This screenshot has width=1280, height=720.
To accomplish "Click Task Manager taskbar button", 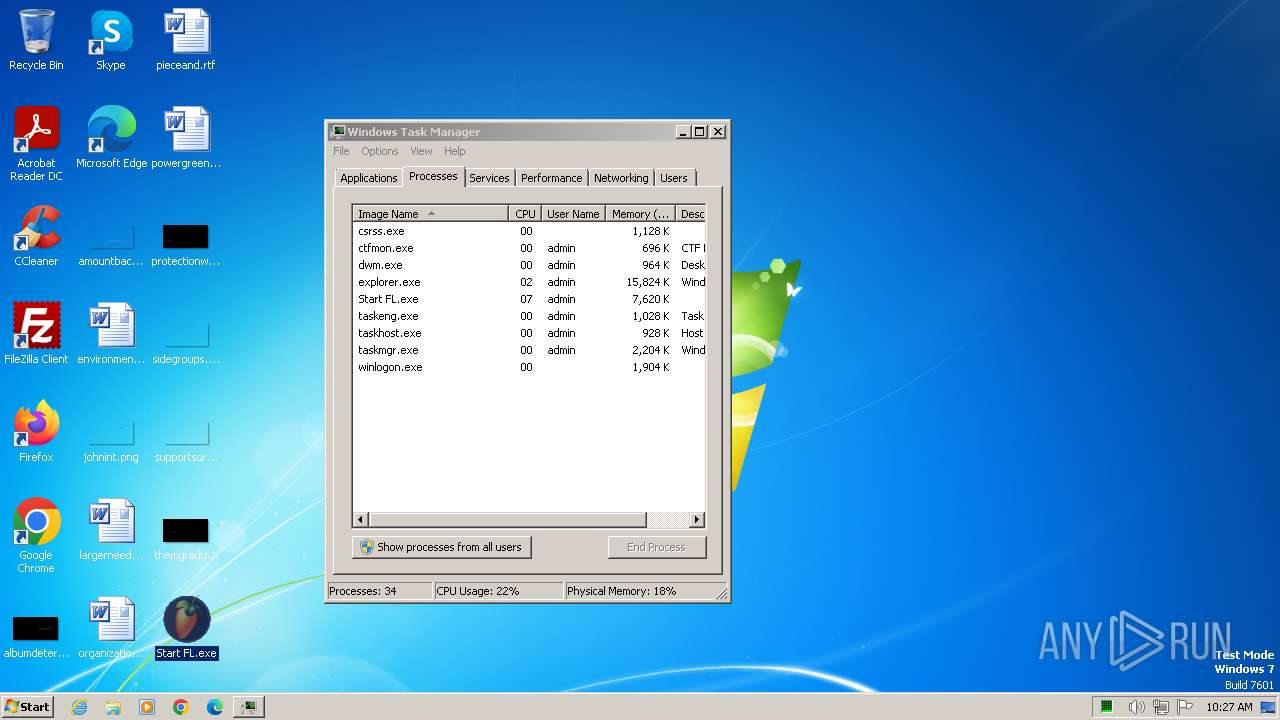I will click(248, 707).
